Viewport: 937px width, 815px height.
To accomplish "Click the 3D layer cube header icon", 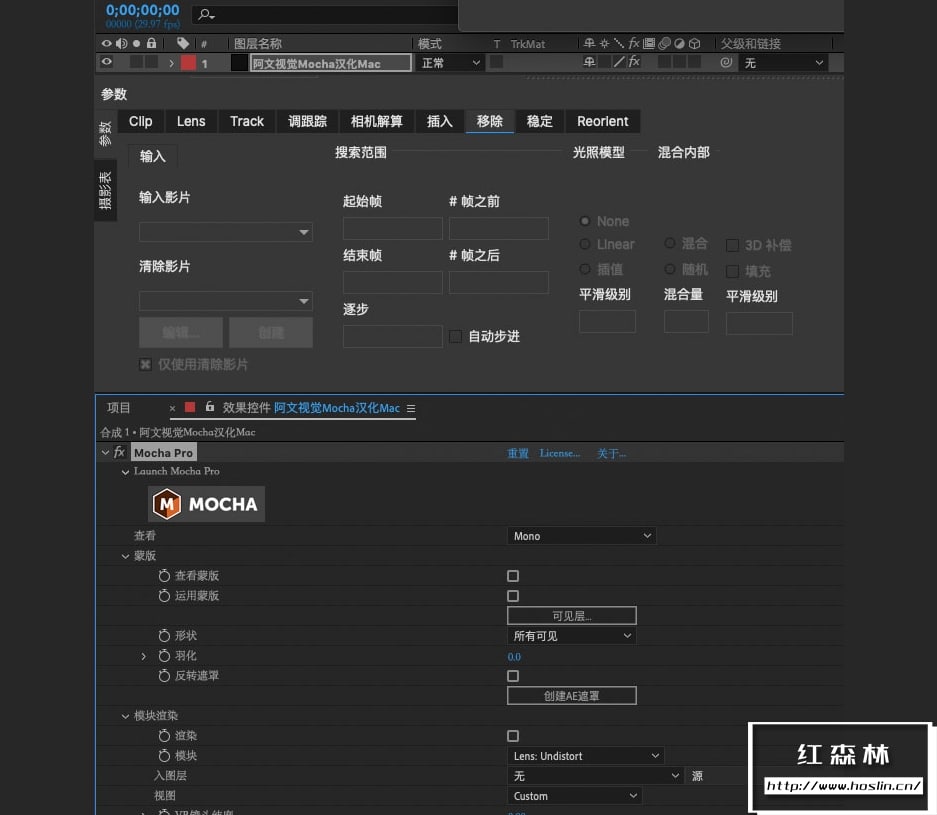I will 694,43.
